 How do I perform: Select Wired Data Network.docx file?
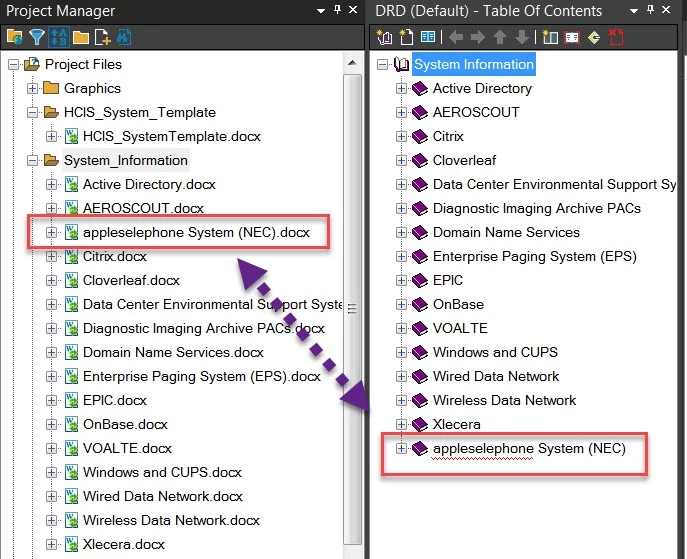163,496
